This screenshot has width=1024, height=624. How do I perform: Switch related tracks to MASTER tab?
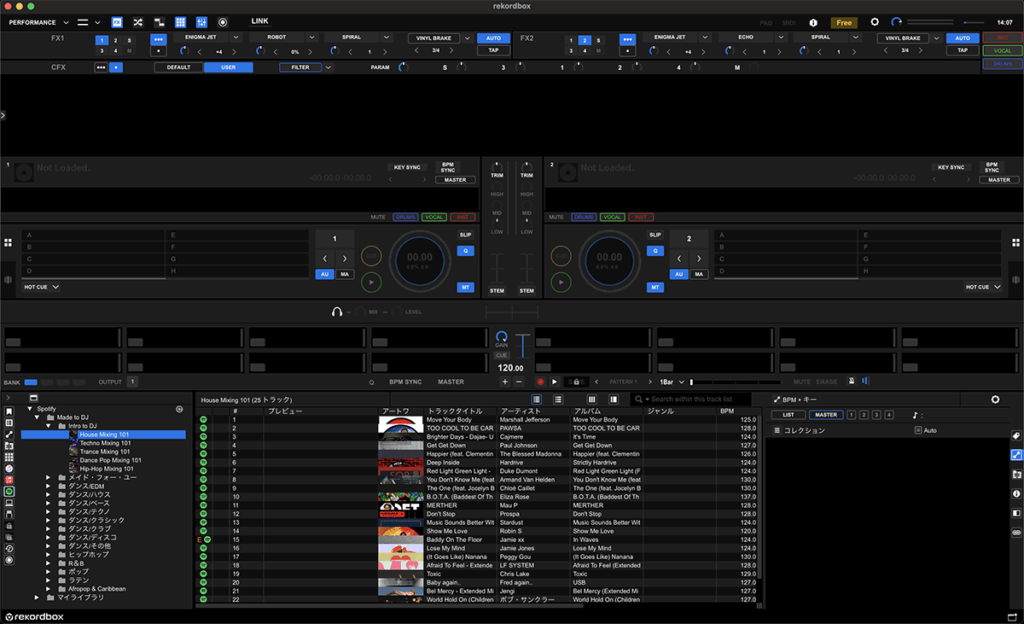coord(825,415)
